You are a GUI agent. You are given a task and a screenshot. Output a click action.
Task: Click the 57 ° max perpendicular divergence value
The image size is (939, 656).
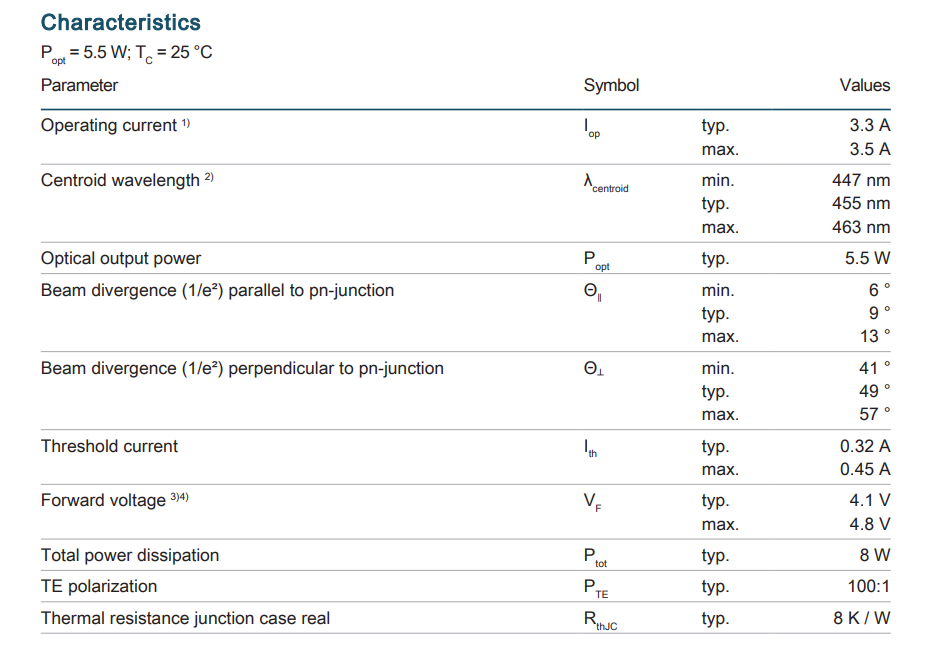point(874,414)
